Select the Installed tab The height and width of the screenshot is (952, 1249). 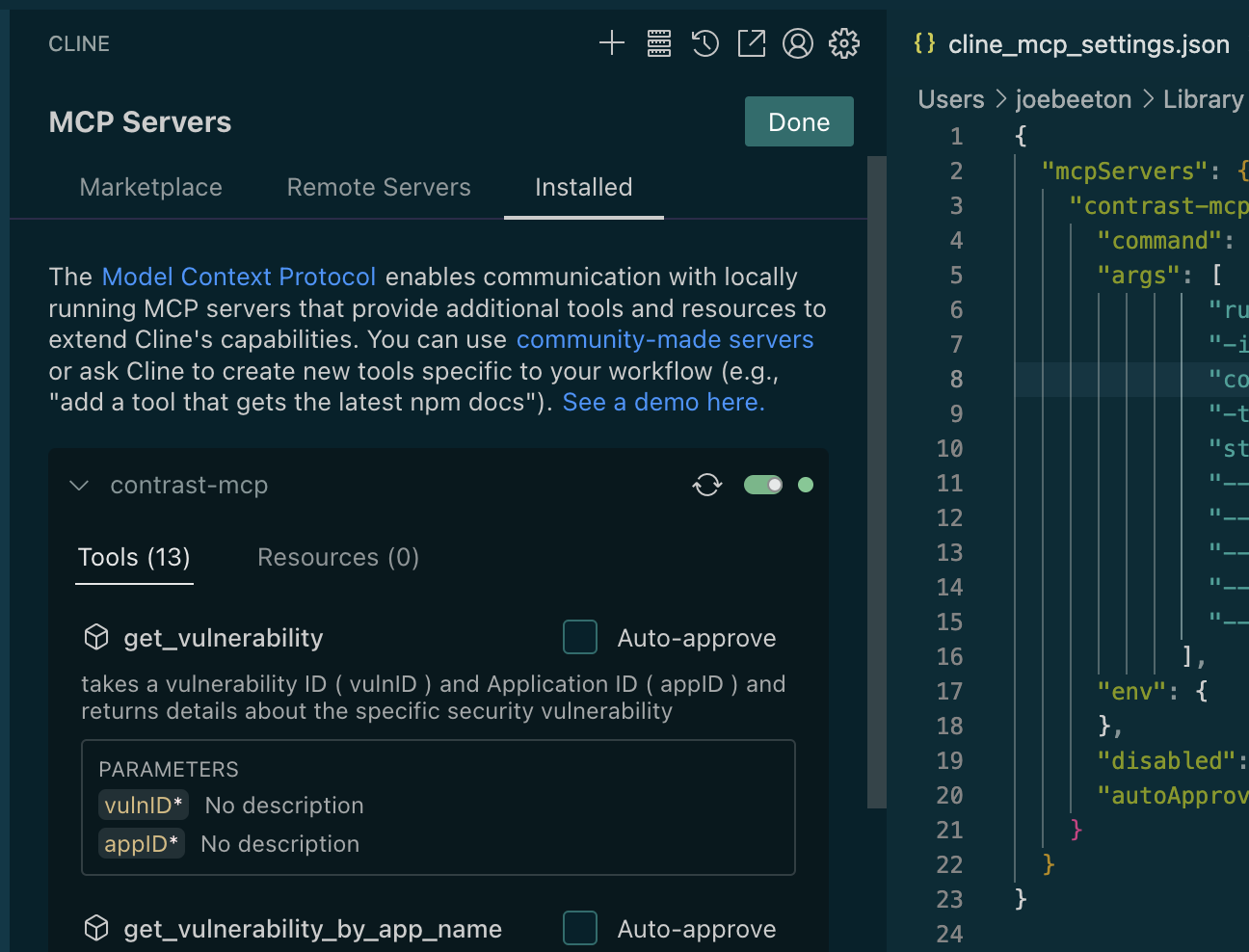584,187
